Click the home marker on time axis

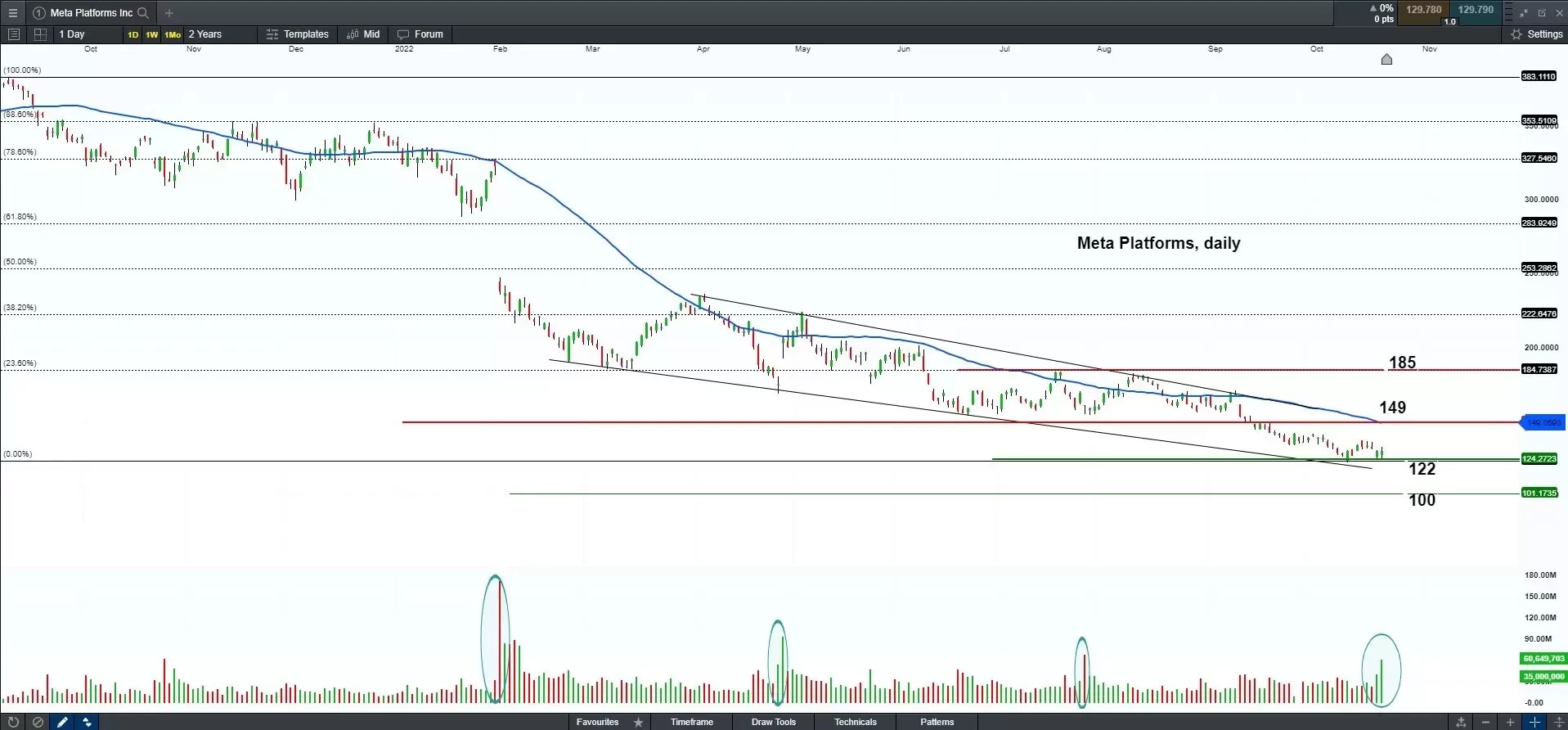1386,59
